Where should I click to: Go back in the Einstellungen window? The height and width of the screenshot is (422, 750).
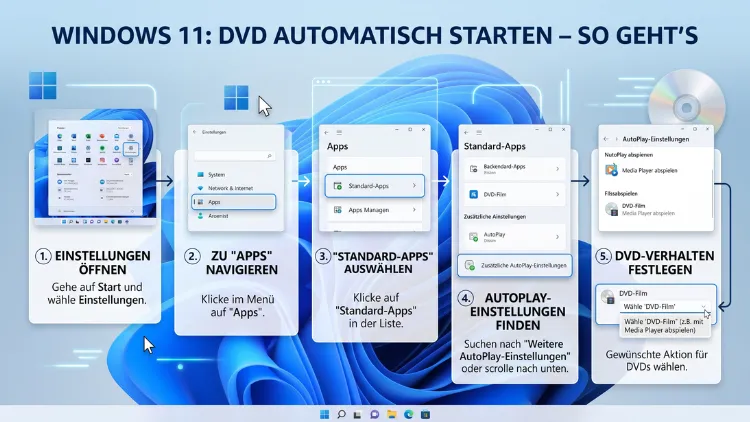click(x=195, y=132)
